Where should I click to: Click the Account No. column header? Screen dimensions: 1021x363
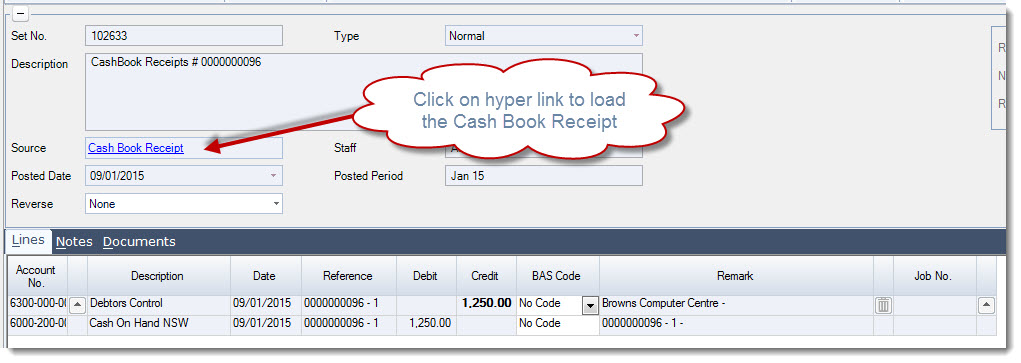click(36, 276)
